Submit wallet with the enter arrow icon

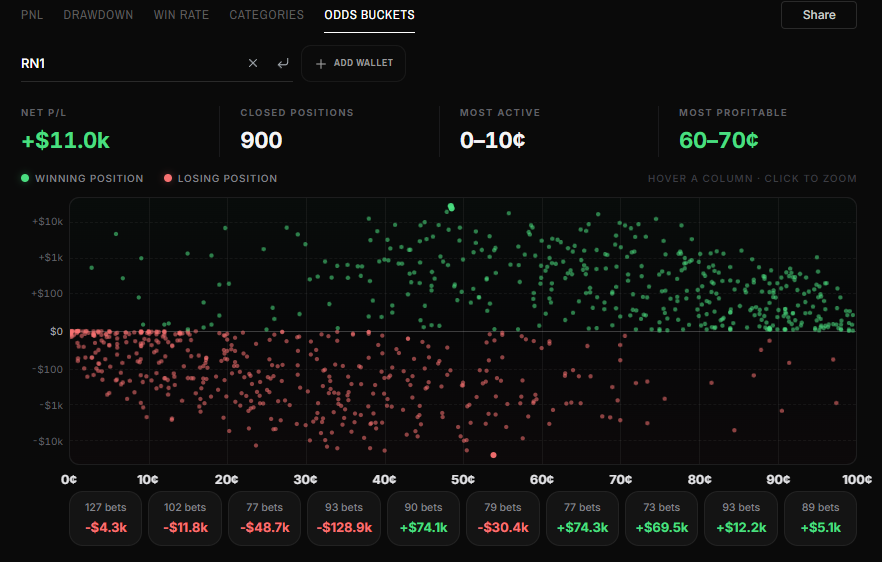283,63
